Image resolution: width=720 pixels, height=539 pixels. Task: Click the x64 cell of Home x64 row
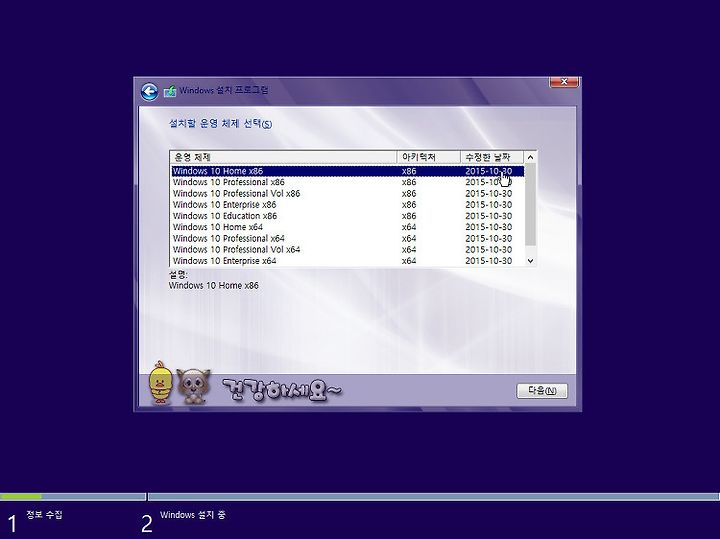click(x=409, y=227)
